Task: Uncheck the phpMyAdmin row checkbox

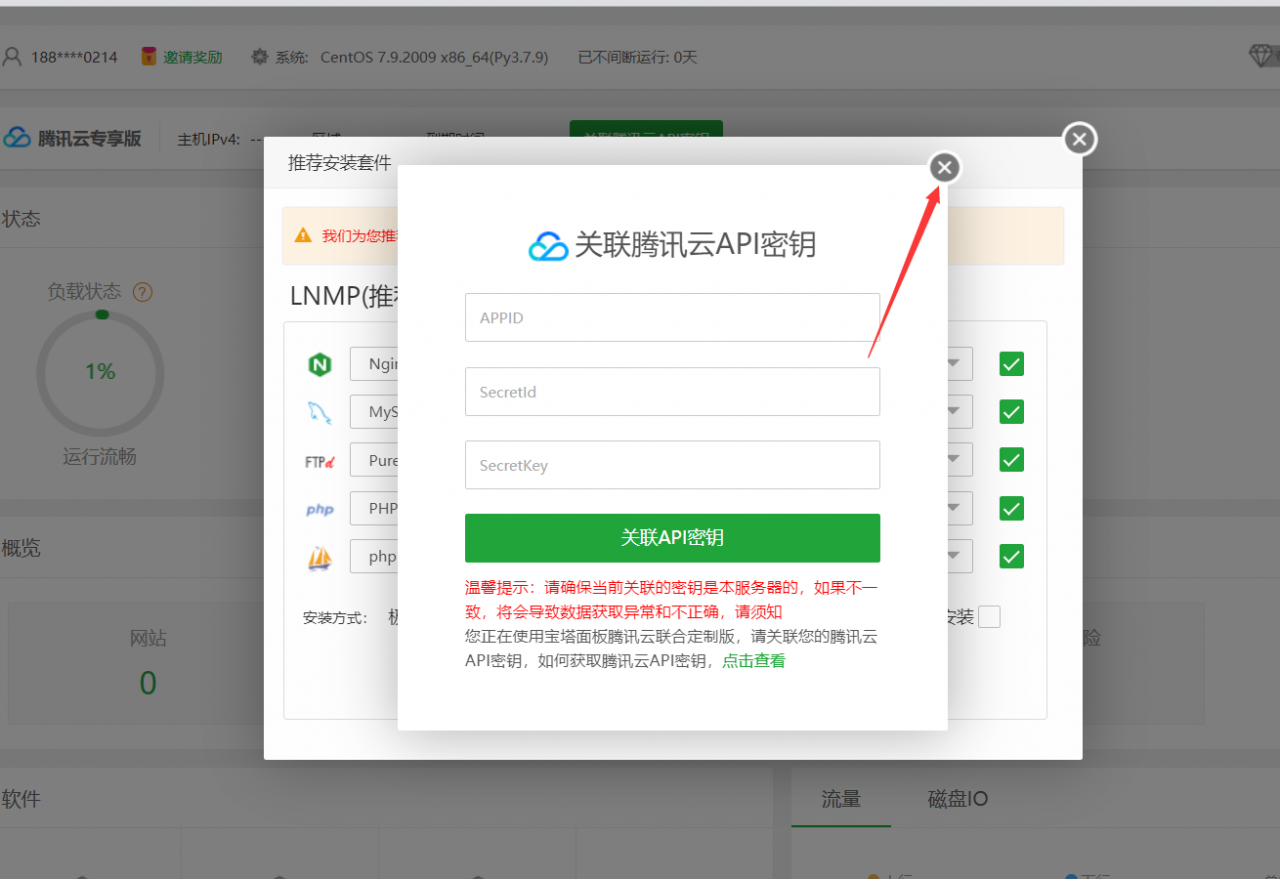Action: click(x=1012, y=556)
